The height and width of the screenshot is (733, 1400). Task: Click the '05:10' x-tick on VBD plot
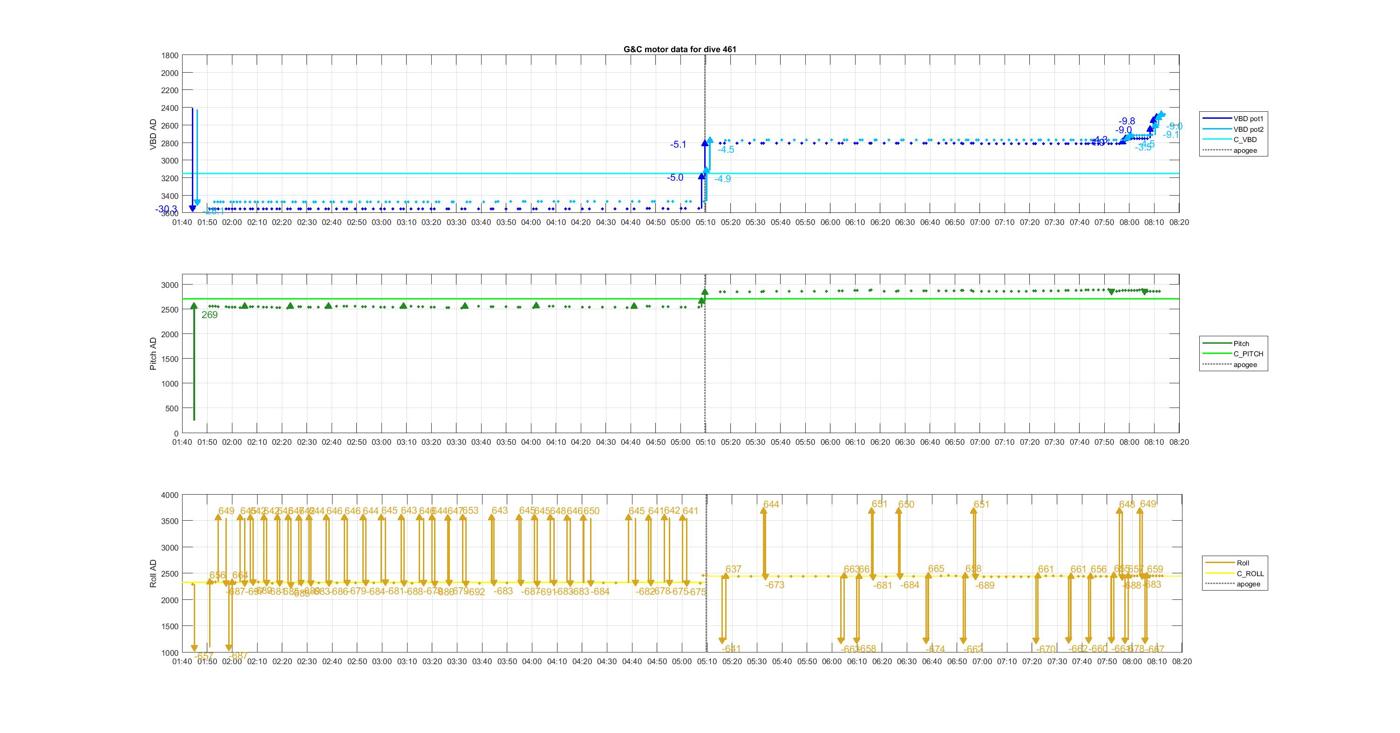[706, 222]
